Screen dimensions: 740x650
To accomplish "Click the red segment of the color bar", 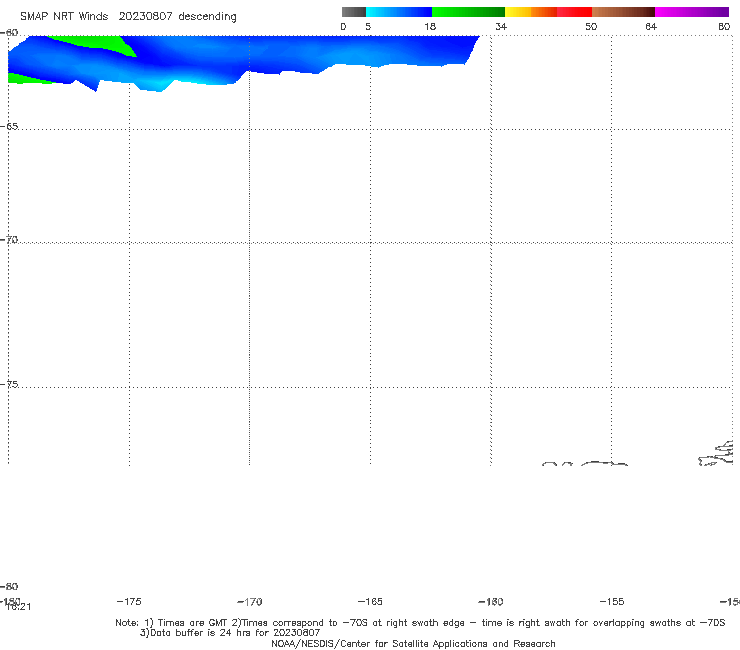I will coord(574,12).
